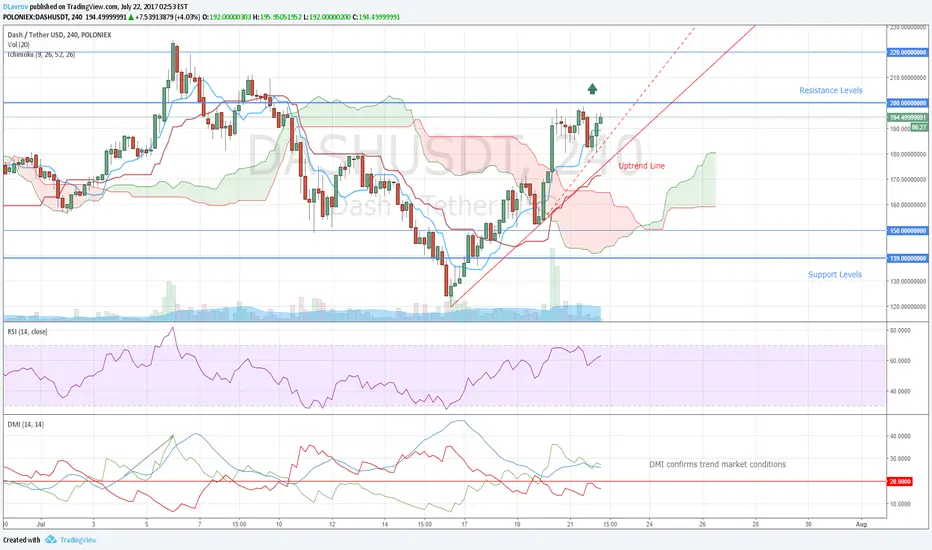Click the TradingView cloud logo icon
This screenshot has height=550, width=932.
[x=51, y=539]
